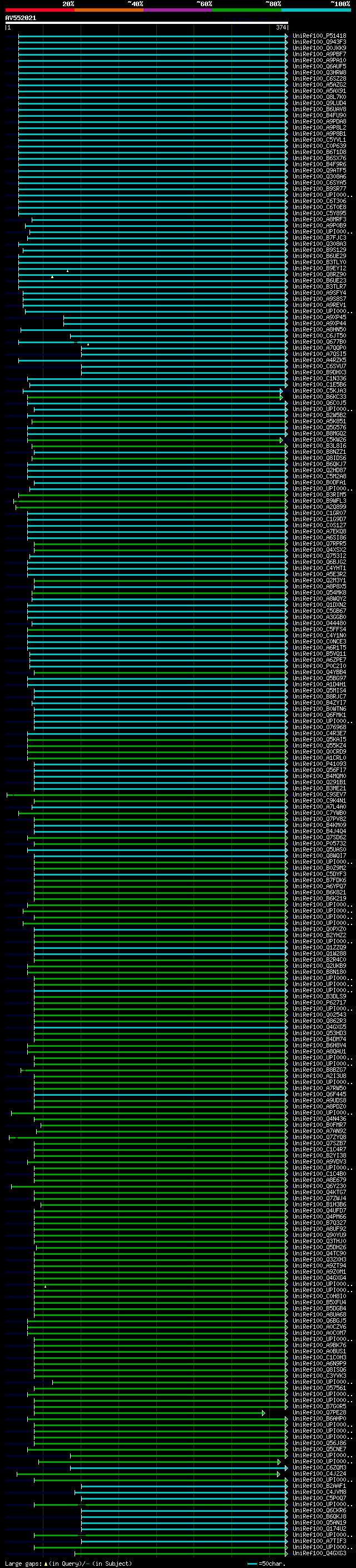
Task: Click hit label UniRef100_Q75312
Action: click(x=319, y=556)
